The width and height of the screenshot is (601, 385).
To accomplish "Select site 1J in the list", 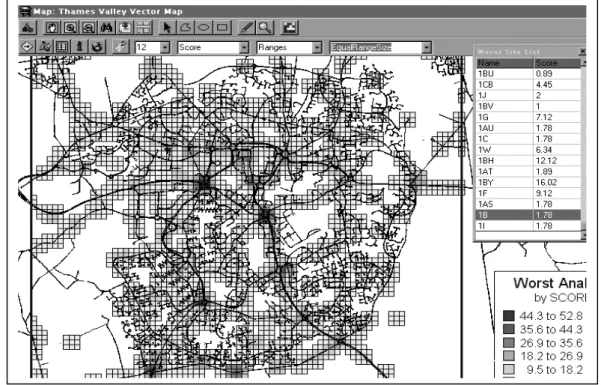I will coord(529,95).
